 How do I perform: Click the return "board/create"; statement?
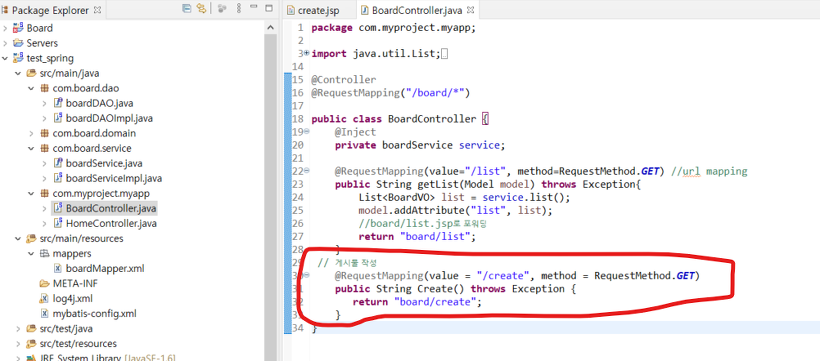click(417, 302)
